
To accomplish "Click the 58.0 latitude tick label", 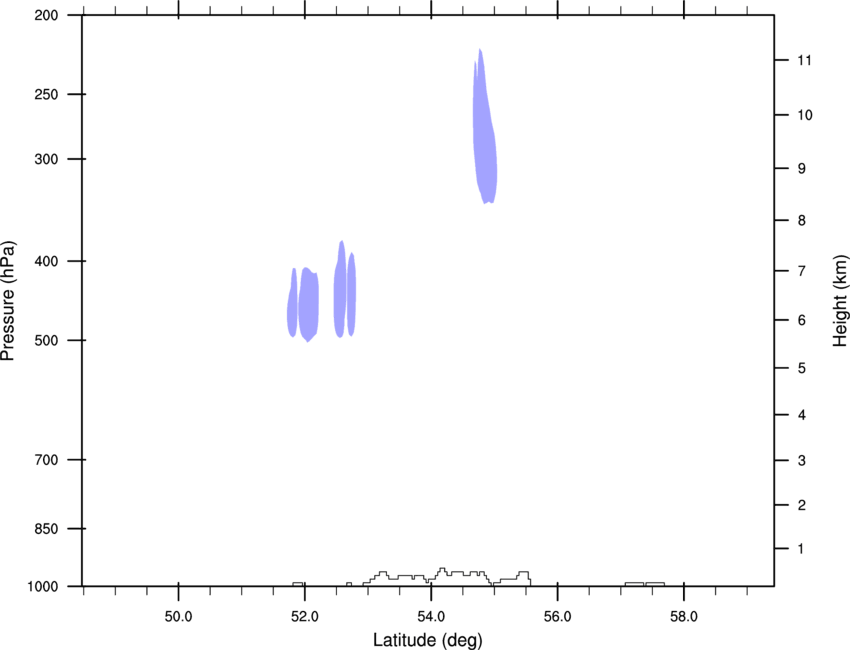I will coord(684,617).
